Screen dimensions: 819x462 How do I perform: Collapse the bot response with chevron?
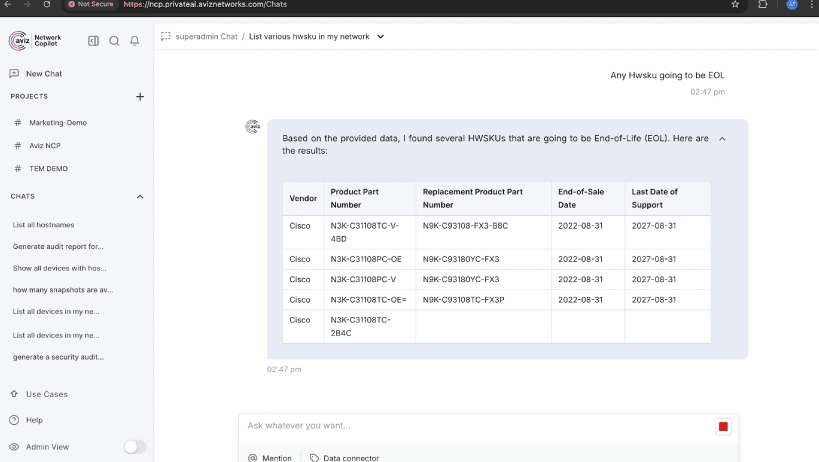click(722, 139)
